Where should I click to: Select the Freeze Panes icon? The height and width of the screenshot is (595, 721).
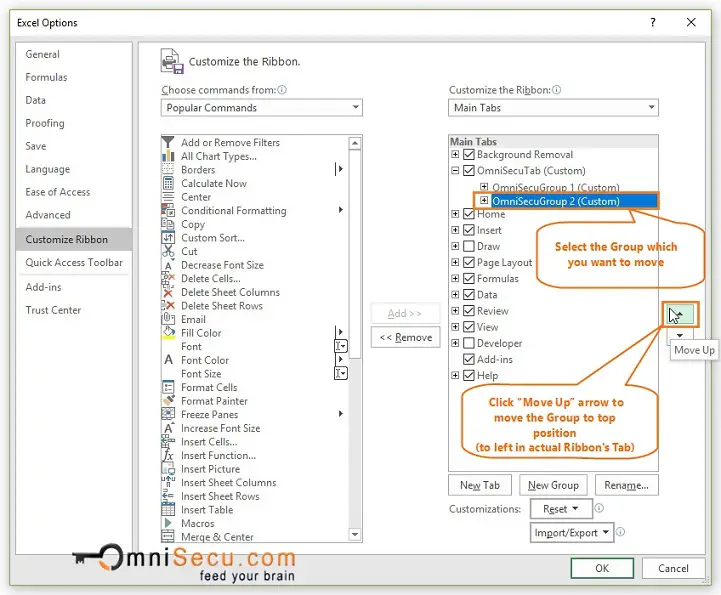point(168,414)
